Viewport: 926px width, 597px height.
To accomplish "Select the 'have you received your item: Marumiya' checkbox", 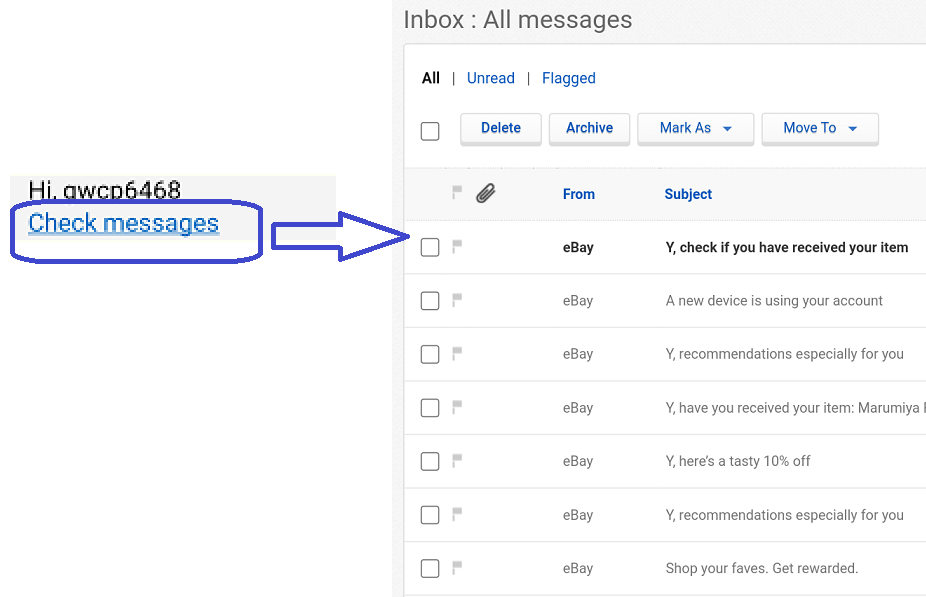I will click(x=430, y=407).
